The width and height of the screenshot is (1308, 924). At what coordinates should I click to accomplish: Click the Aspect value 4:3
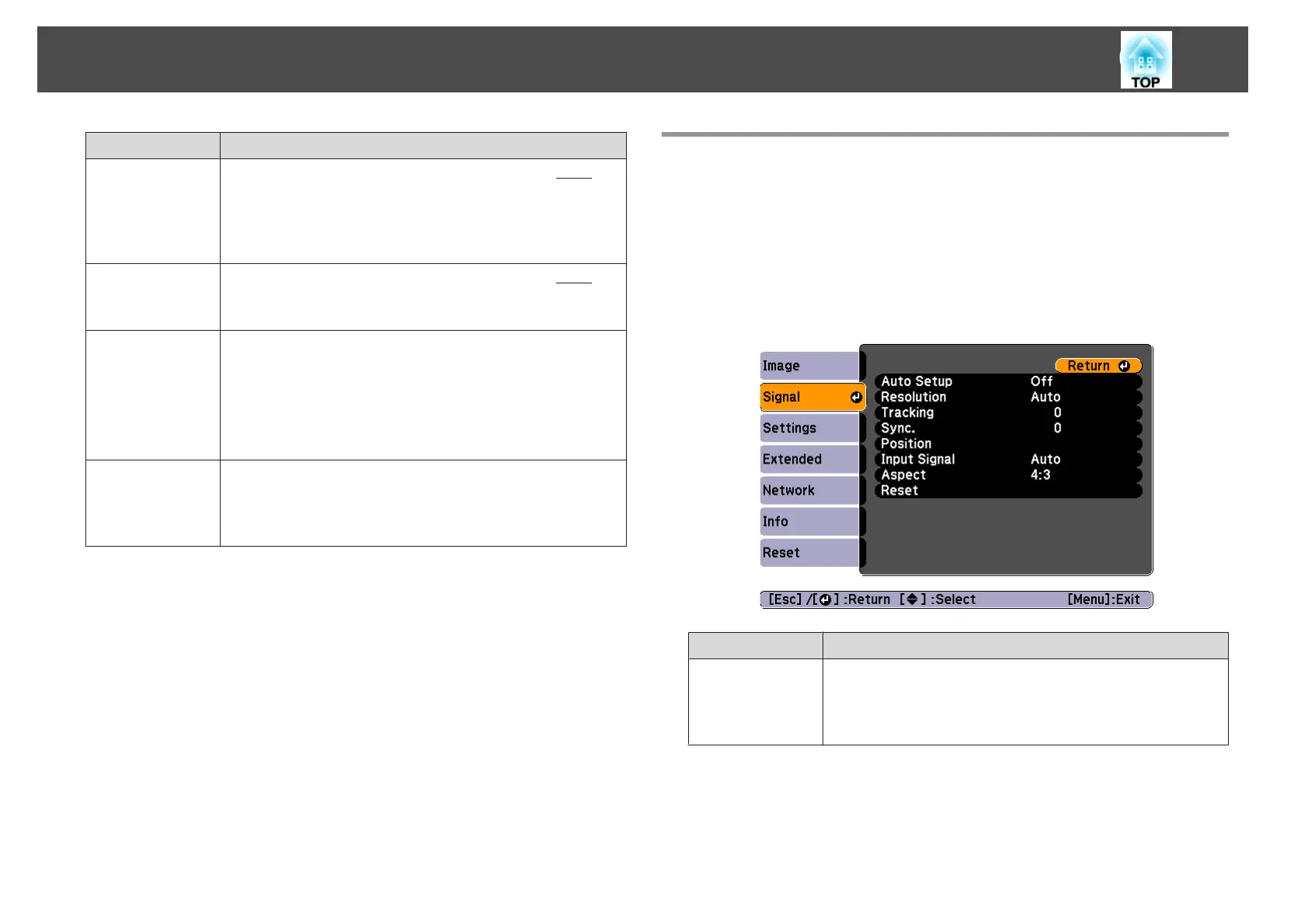coord(1040,474)
